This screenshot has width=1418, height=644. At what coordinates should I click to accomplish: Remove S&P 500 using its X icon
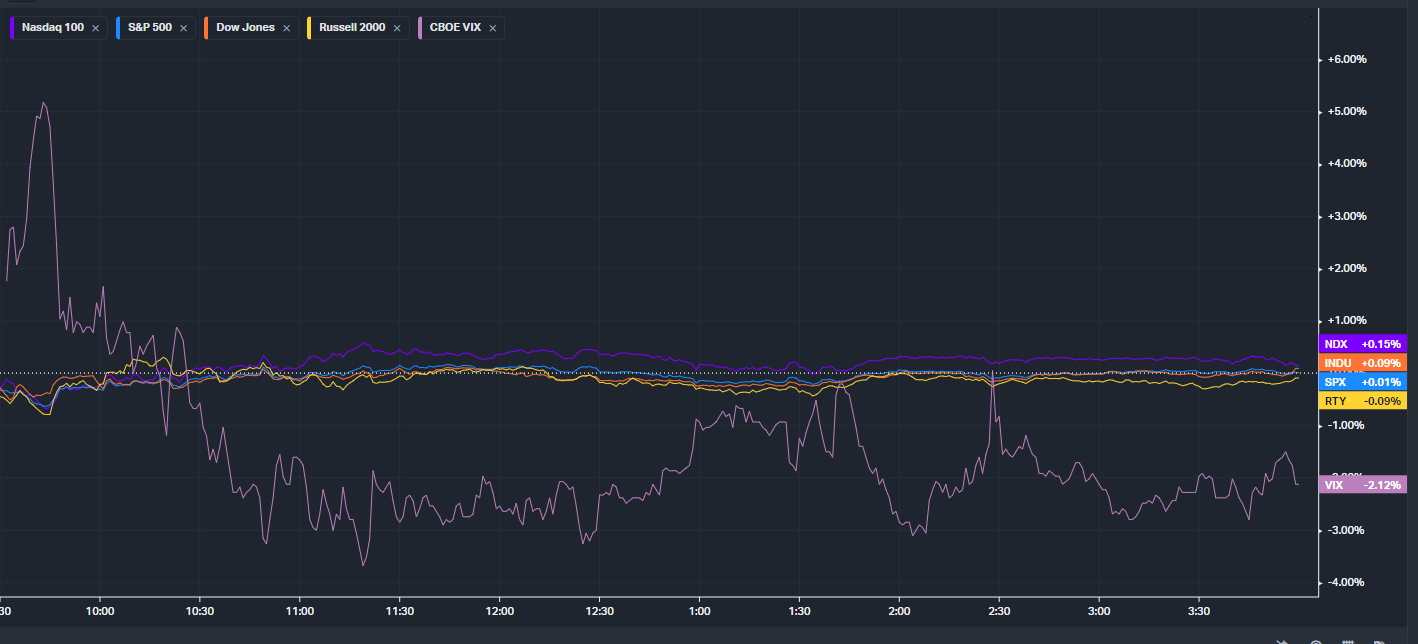pos(183,28)
